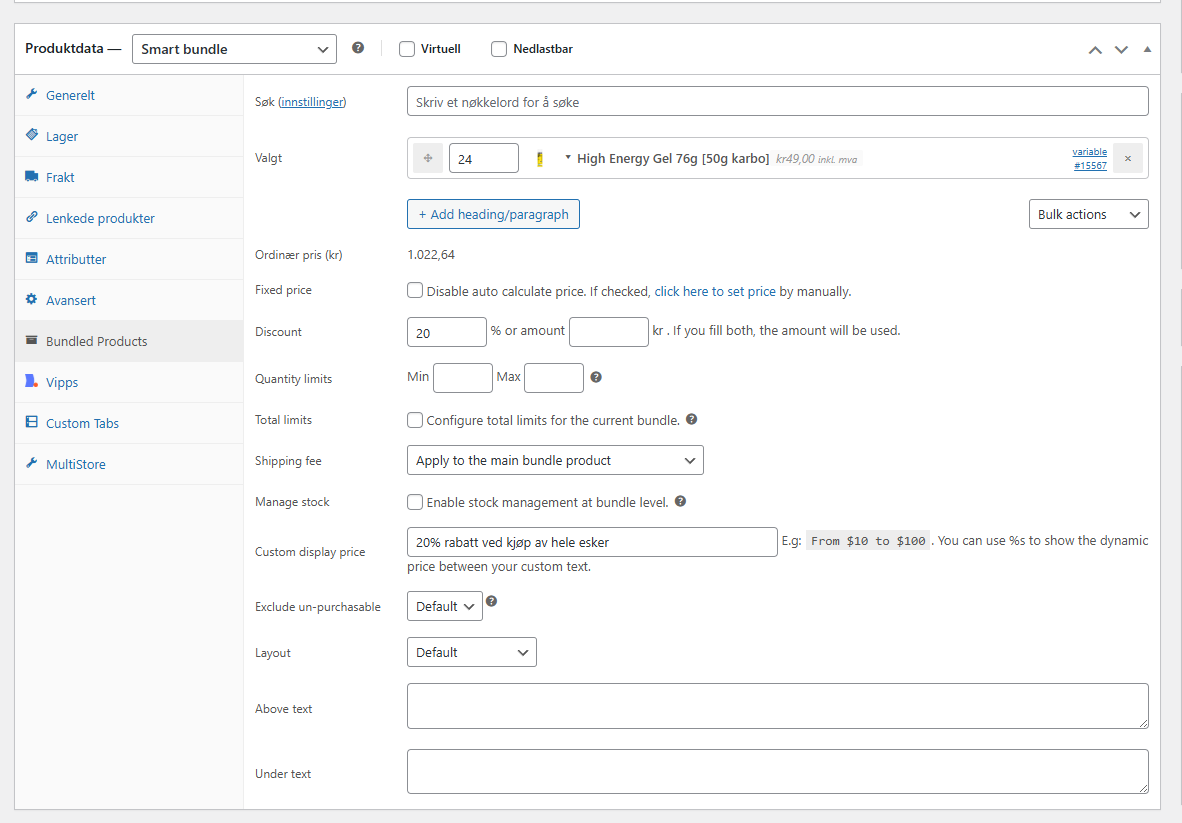Click into the keyword search field
Image resolution: width=1182 pixels, height=823 pixels.
777,101
